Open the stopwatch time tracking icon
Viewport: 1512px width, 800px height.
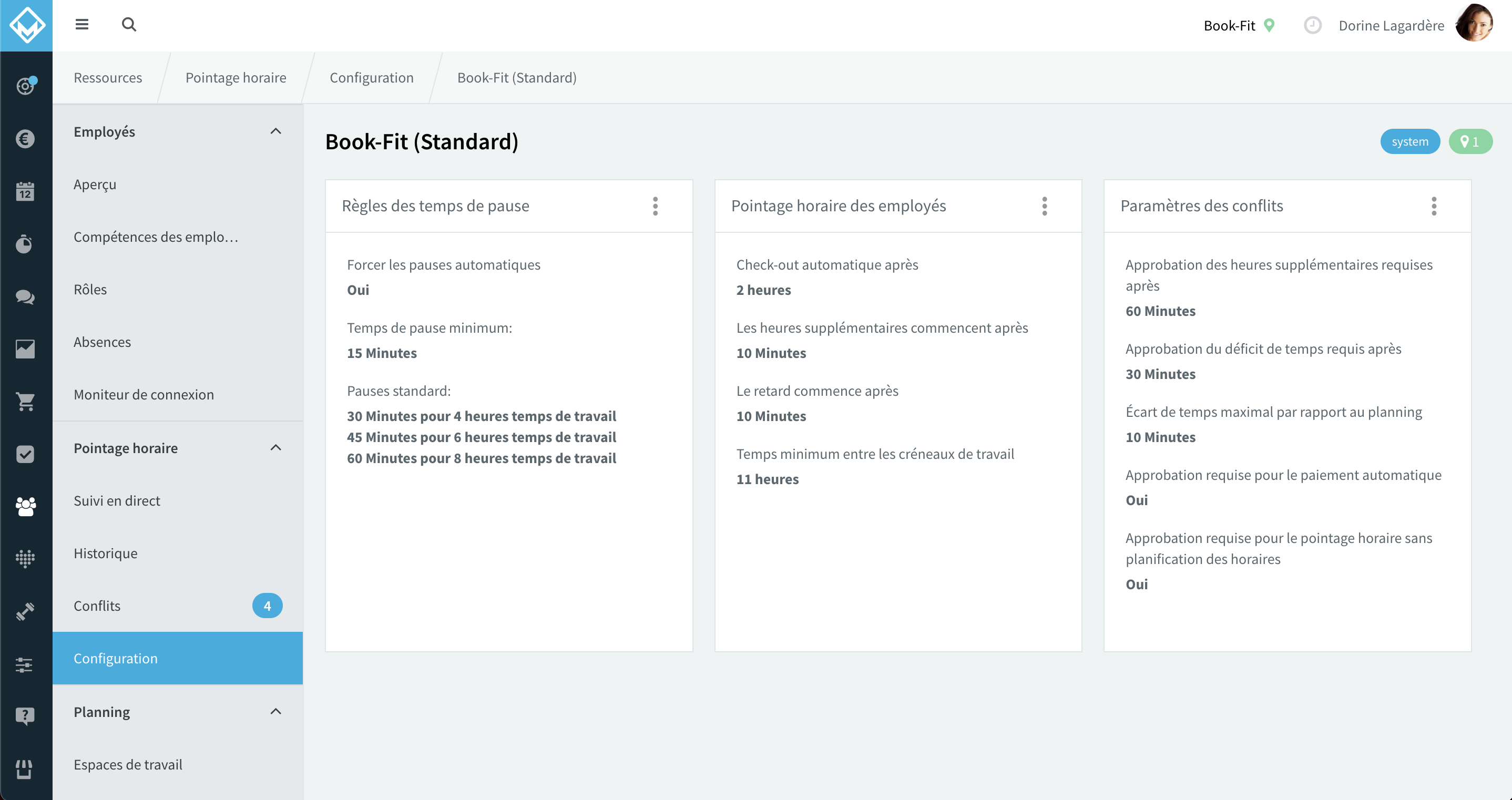point(25,243)
